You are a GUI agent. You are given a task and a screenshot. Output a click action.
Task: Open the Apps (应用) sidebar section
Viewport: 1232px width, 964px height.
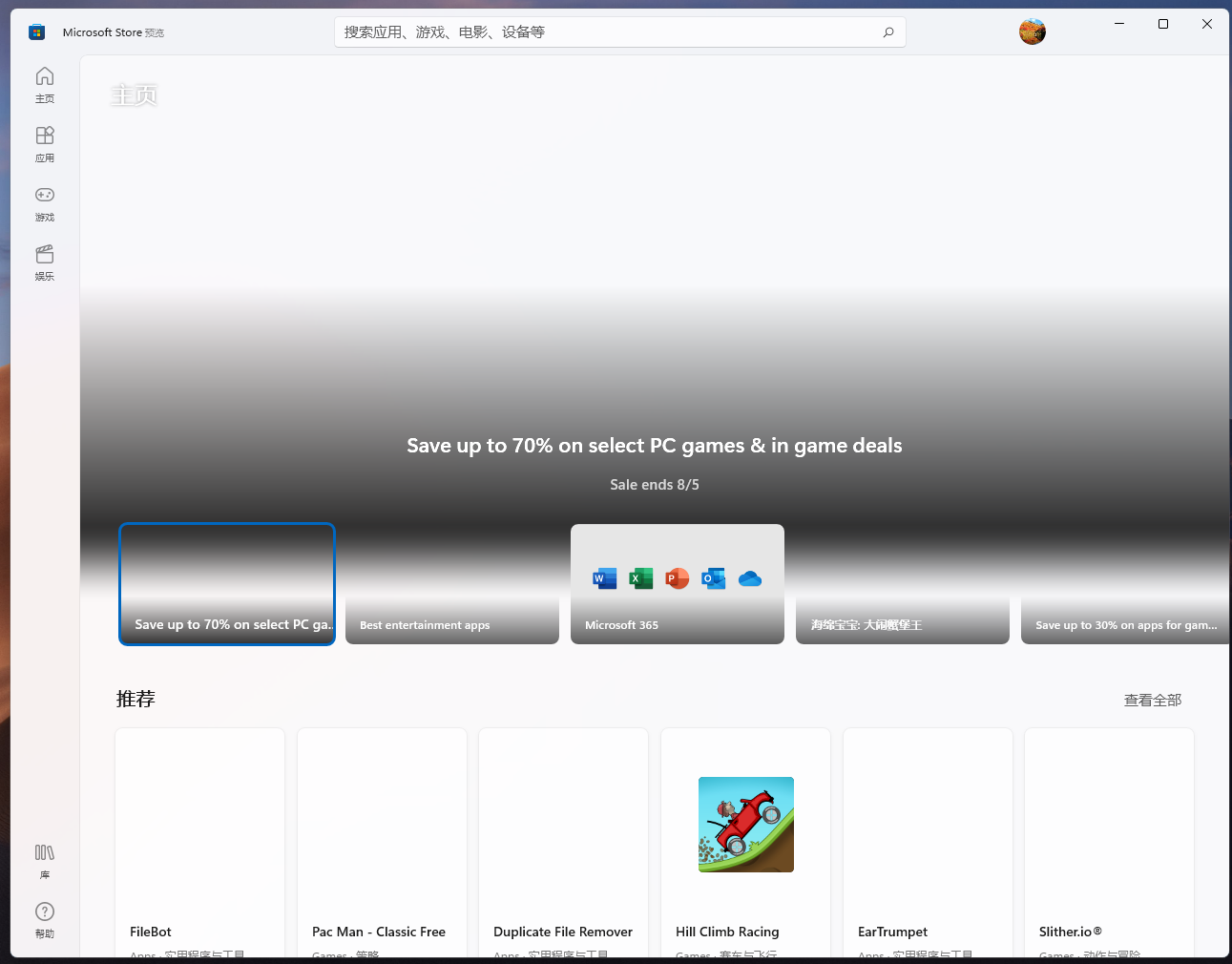coord(45,144)
